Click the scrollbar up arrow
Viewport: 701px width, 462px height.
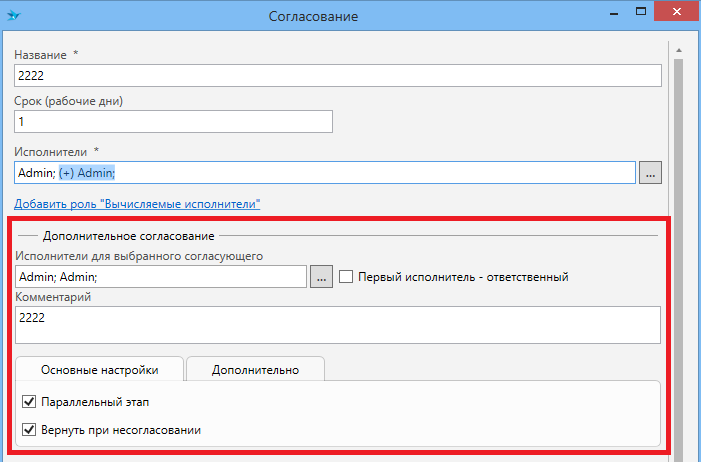pos(679,48)
